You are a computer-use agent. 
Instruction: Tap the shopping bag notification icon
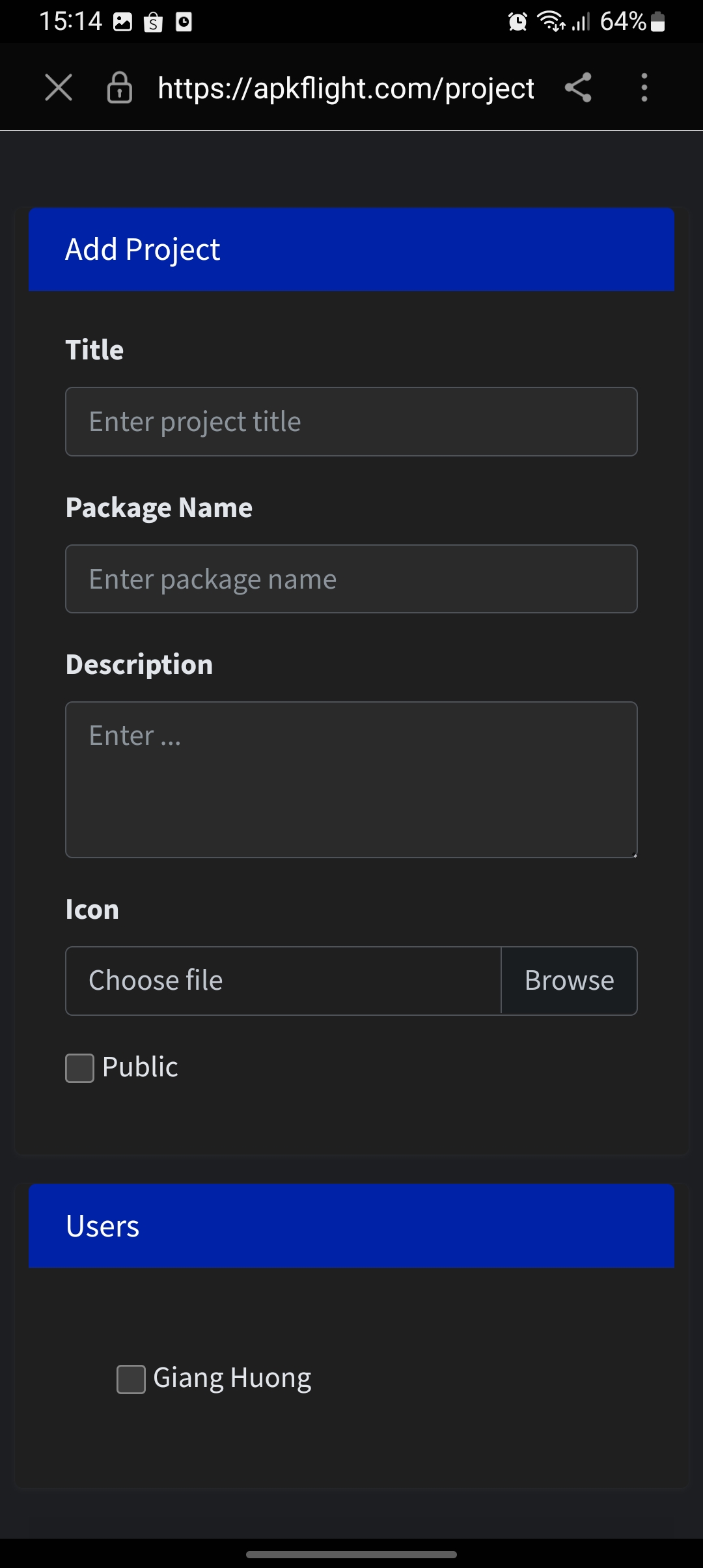[x=153, y=22]
